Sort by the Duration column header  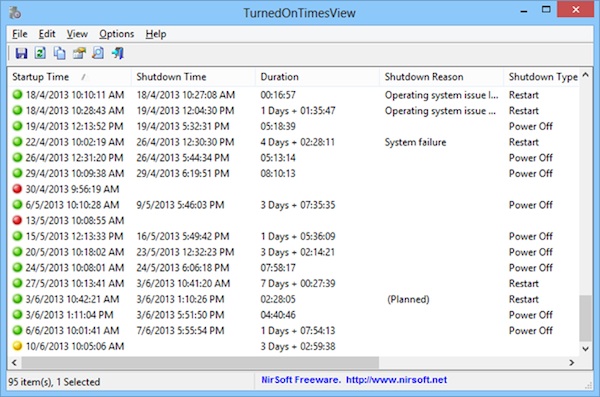(317, 77)
